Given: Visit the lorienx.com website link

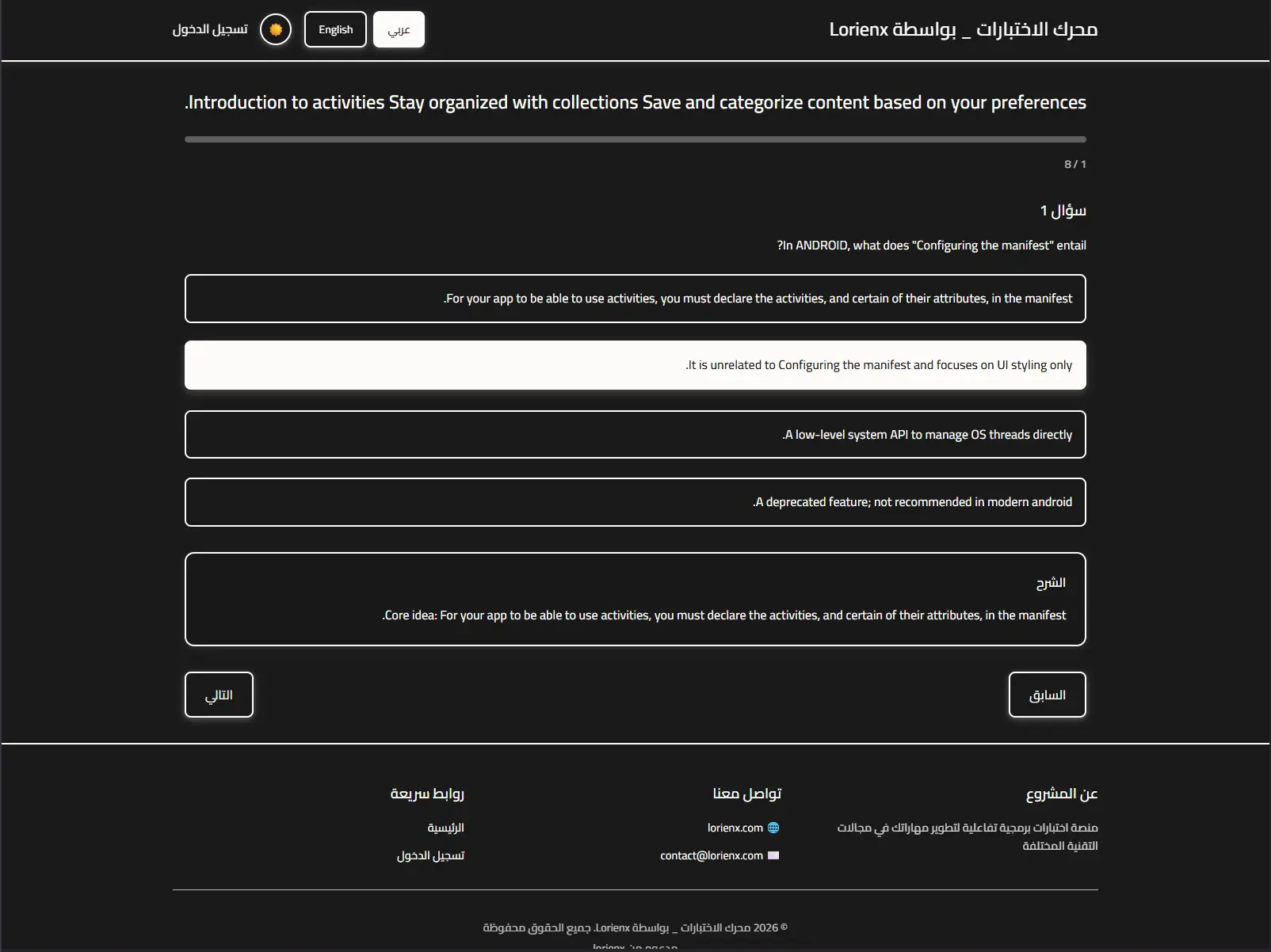Looking at the screenshot, I should pyautogui.click(x=735, y=828).
